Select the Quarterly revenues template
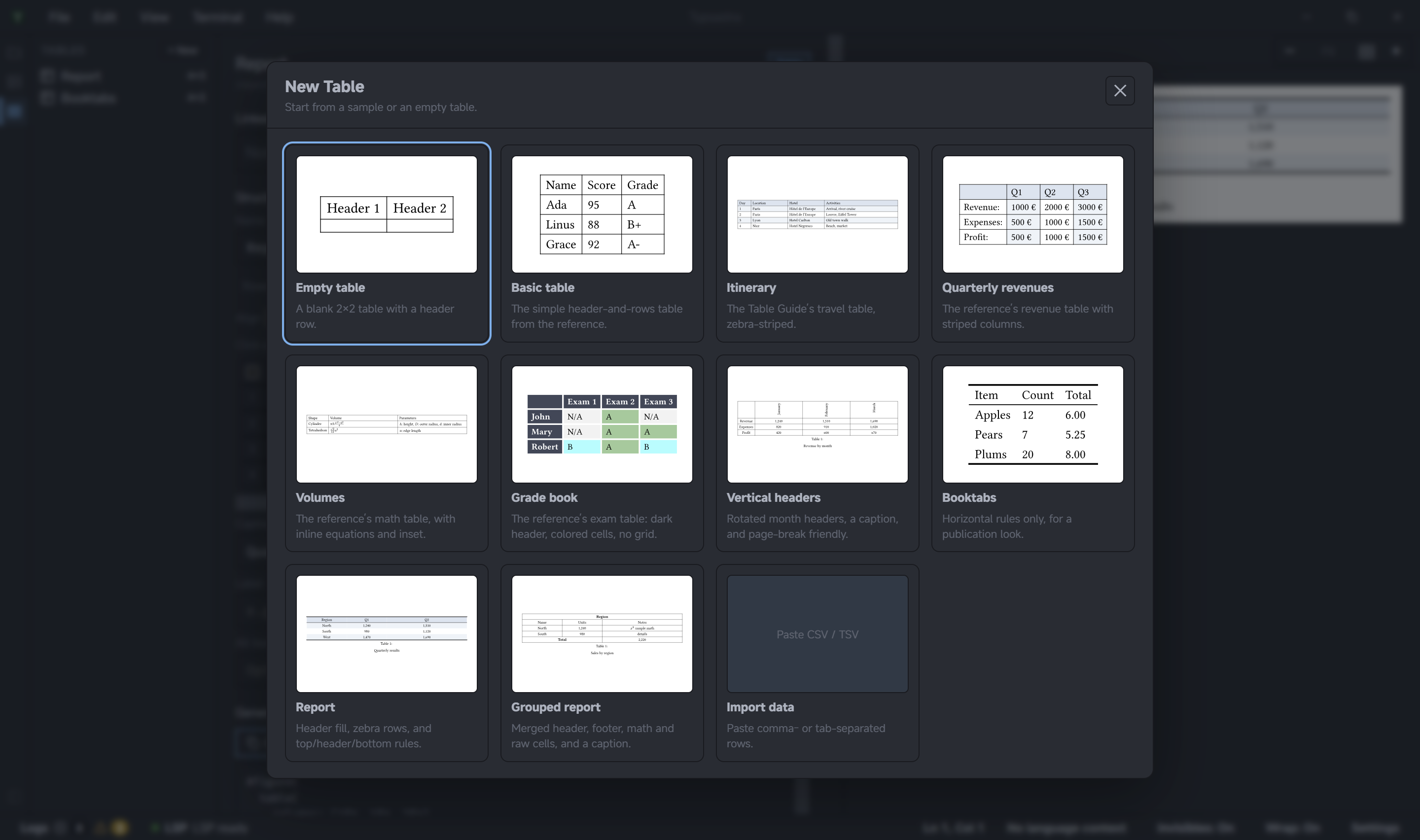1420x840 pixels. click(1032, 244)
